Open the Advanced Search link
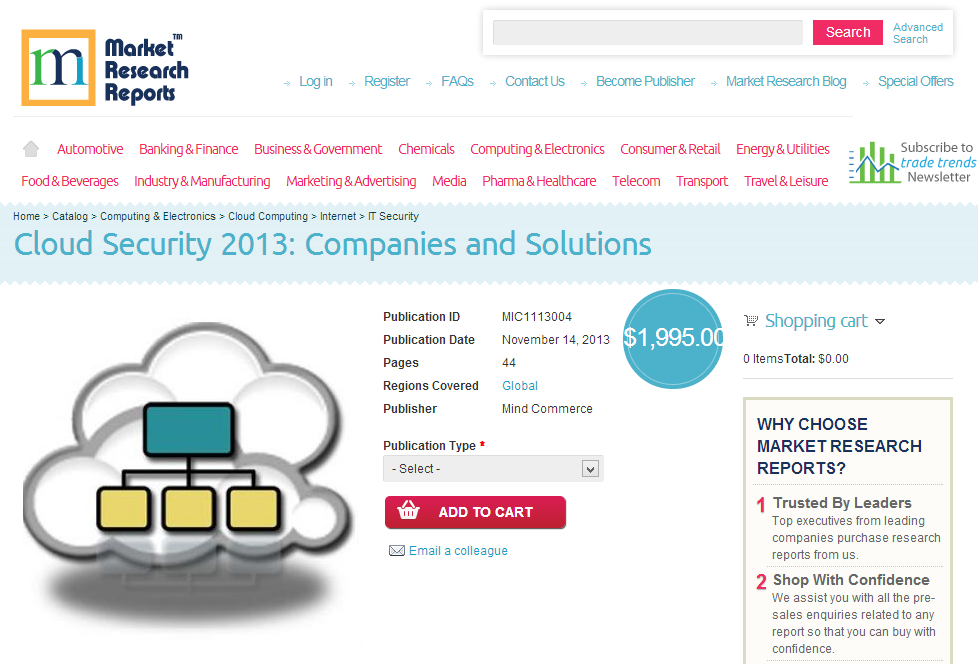Image resolution: width=978 pixels, height=664 pixels. [x=917, y=32]
